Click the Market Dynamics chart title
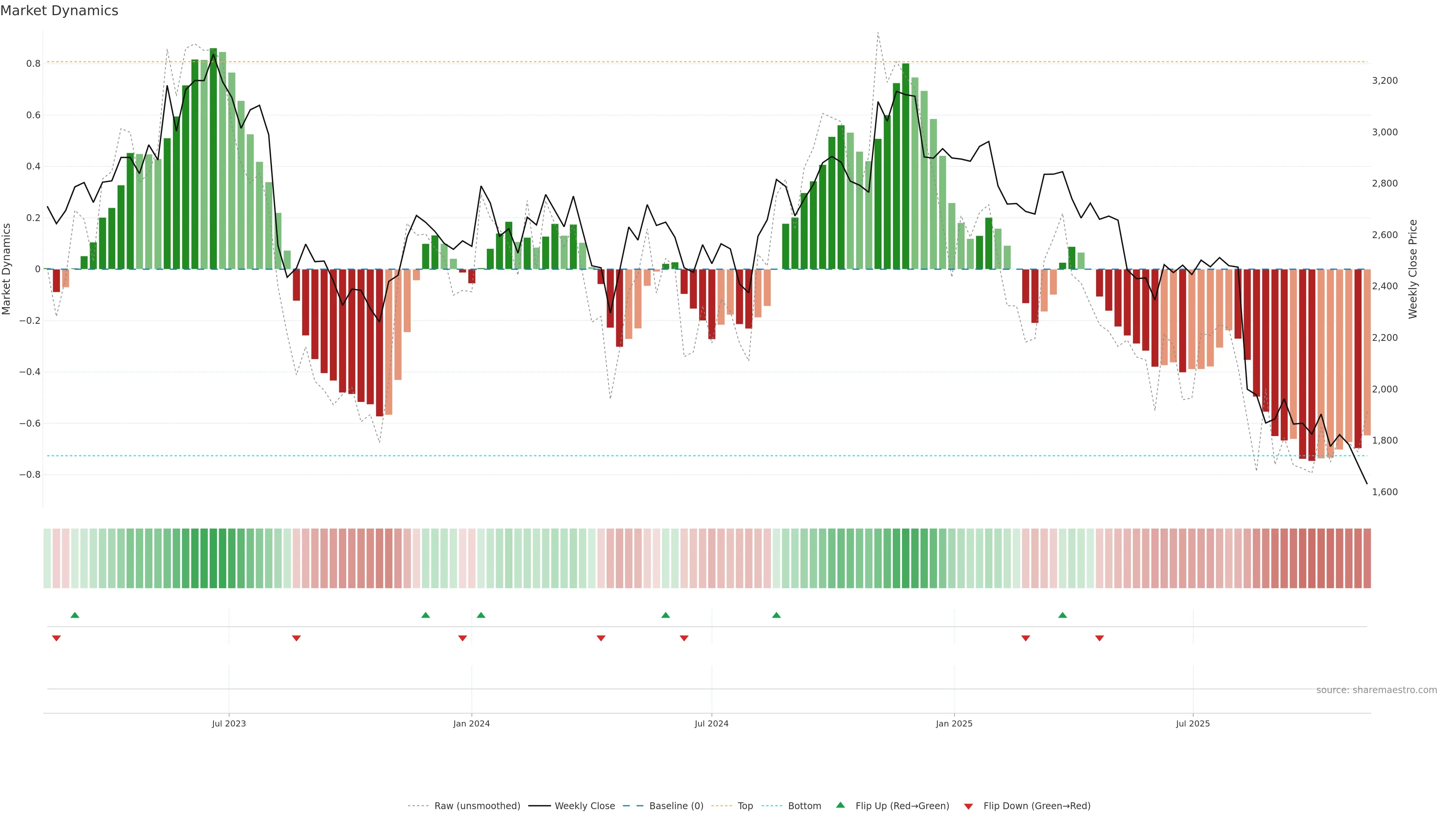This screenshot has width=1456, height=819. click(x=60, y=11)
